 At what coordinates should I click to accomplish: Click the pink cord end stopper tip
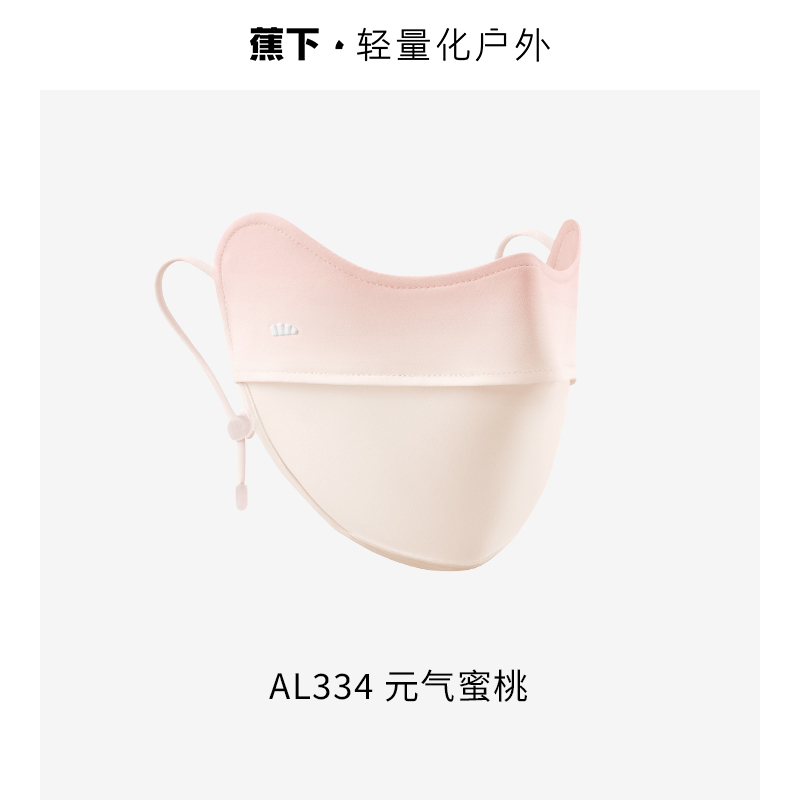[x=241, y=497]
